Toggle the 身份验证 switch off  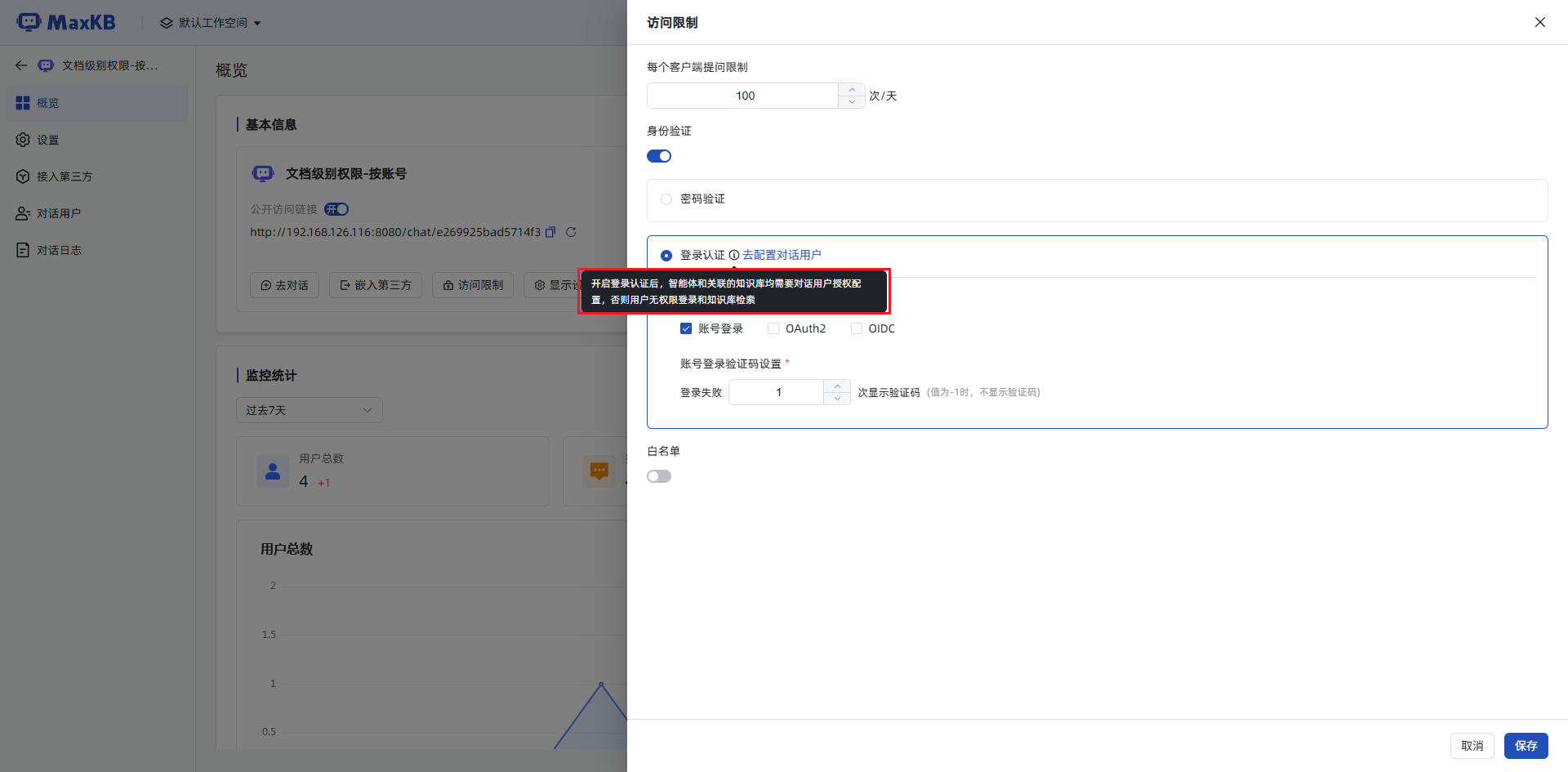659,156
